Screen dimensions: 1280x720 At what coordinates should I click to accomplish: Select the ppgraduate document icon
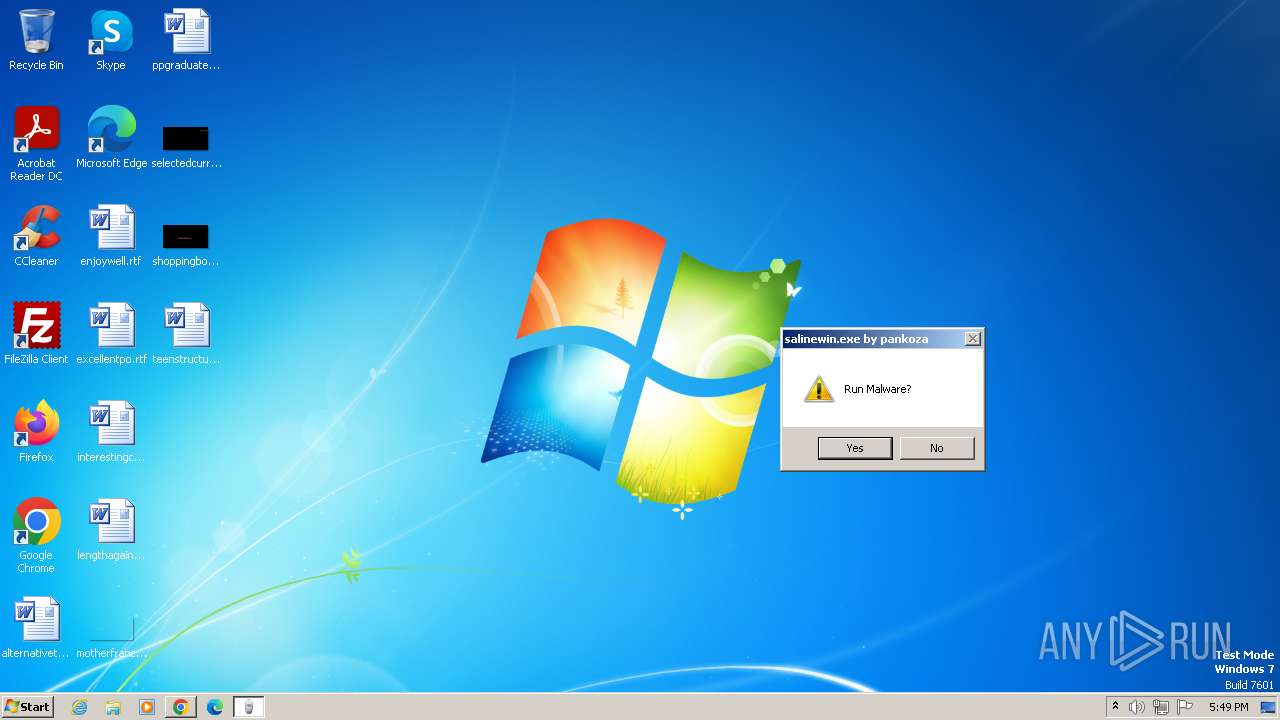186,41
